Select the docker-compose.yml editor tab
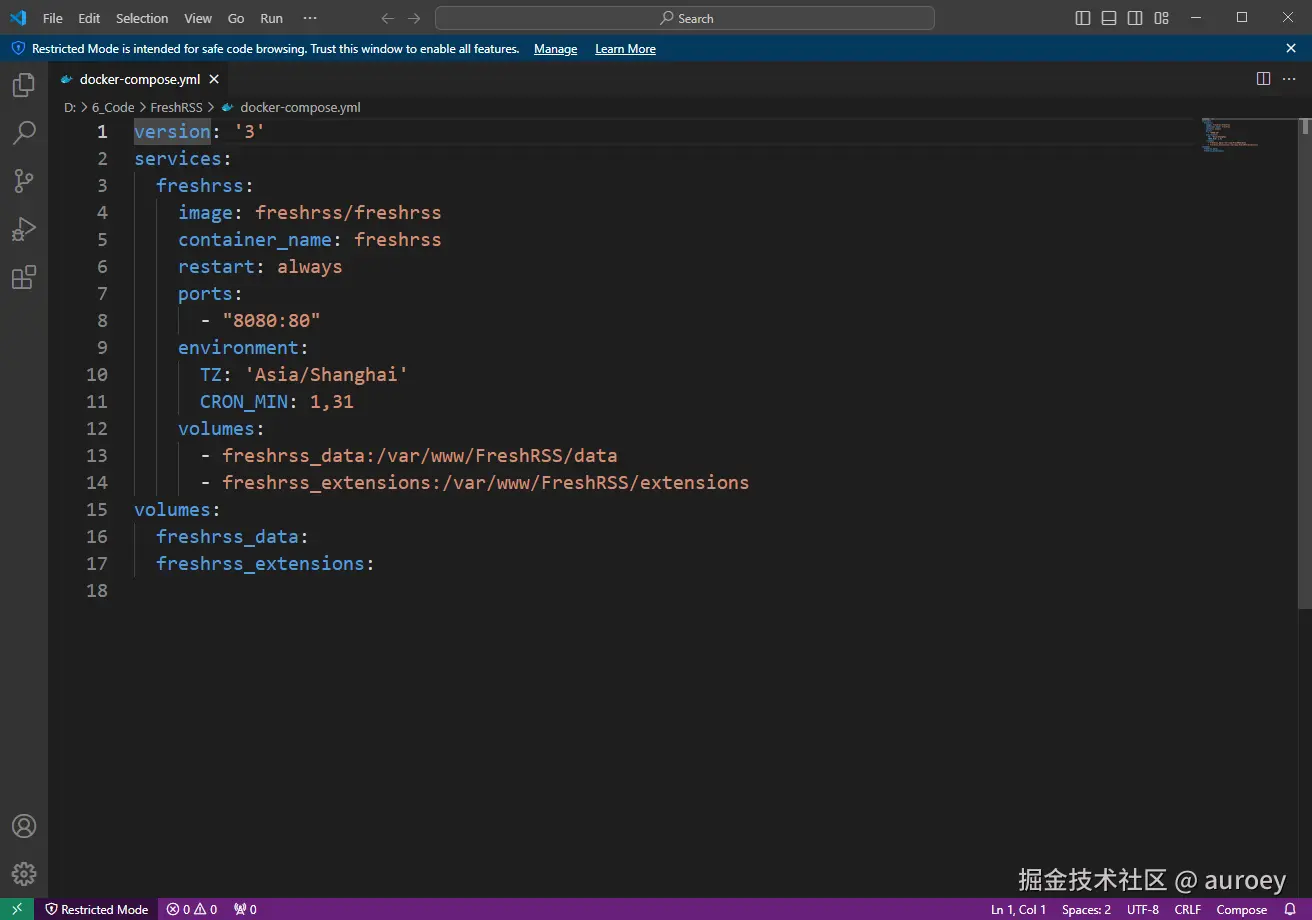This screenshot has height=920, width=1312. coord(138,79)
